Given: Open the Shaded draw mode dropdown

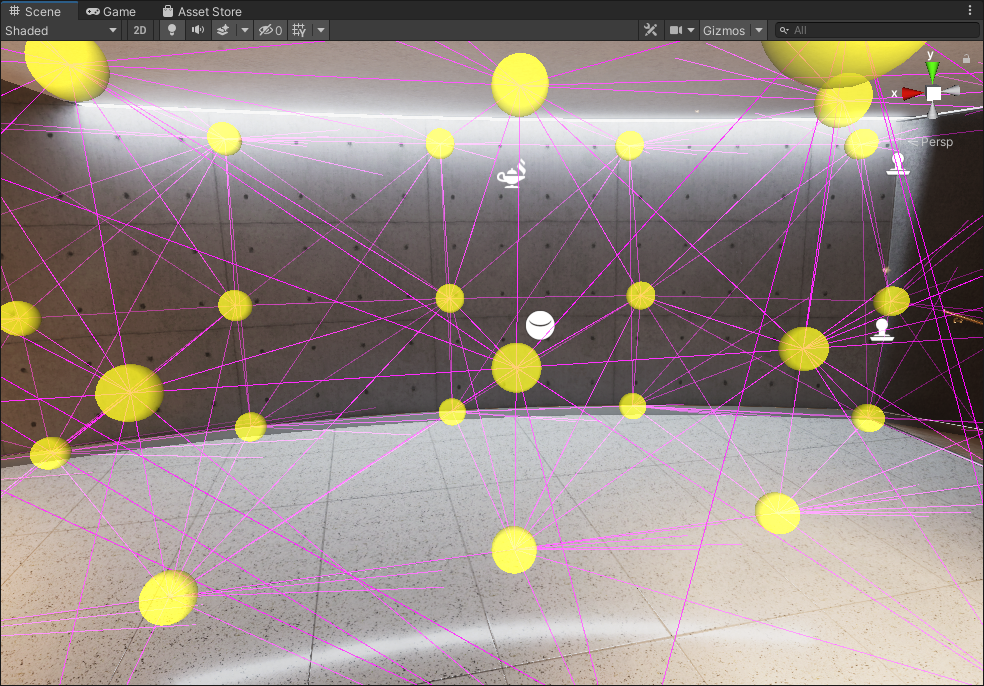Looking at the screenshot, I should pos(61,30).
